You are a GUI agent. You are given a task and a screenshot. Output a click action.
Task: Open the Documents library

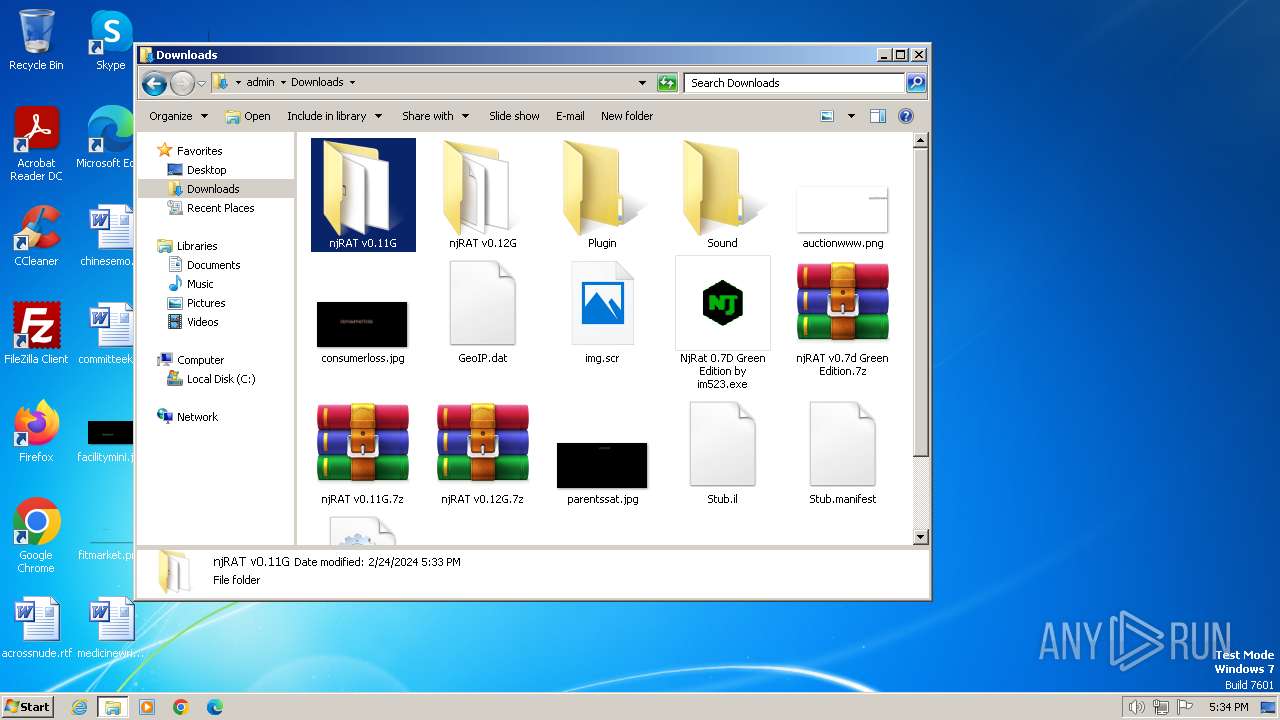[213, 265]
